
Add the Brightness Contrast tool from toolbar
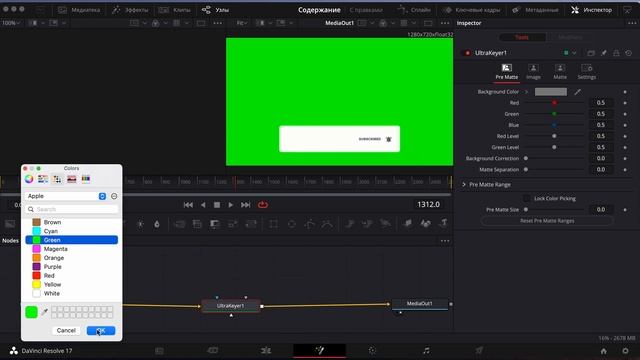coord(140,224)
